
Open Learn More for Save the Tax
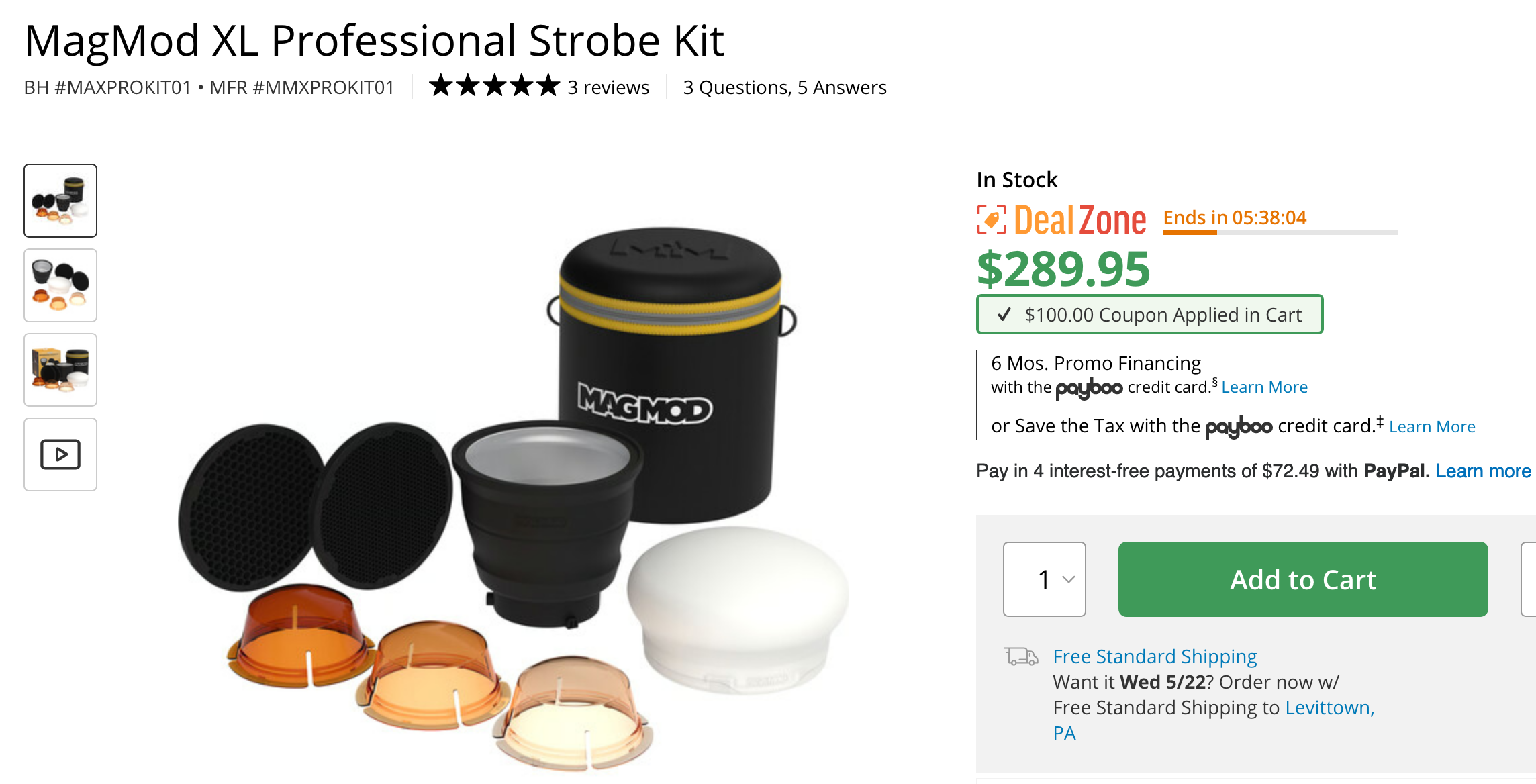pos(1432,427)
